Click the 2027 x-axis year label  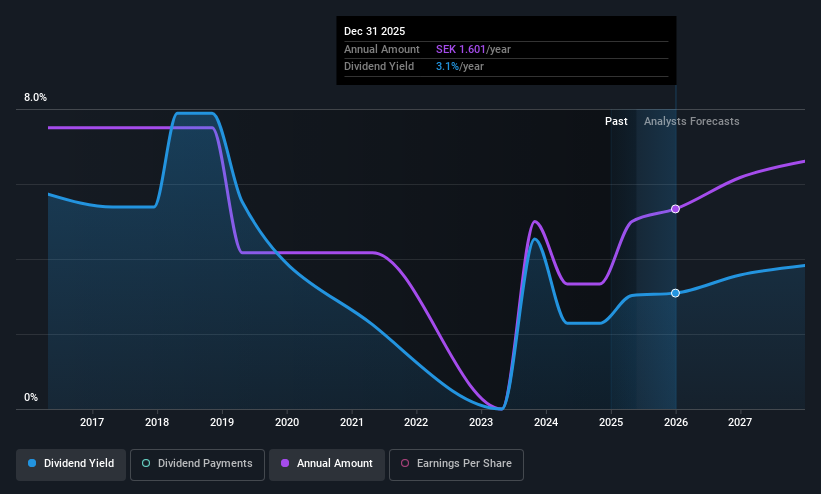[x=740, y=422]
